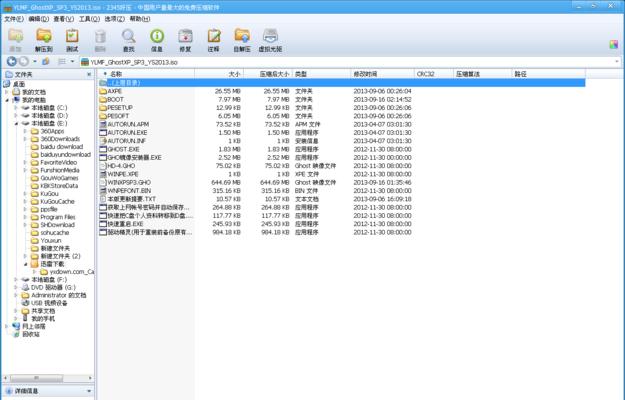Open the 帮助(H) menu
This screenshot has width=625, height=400.
click(x=140, y=19)
